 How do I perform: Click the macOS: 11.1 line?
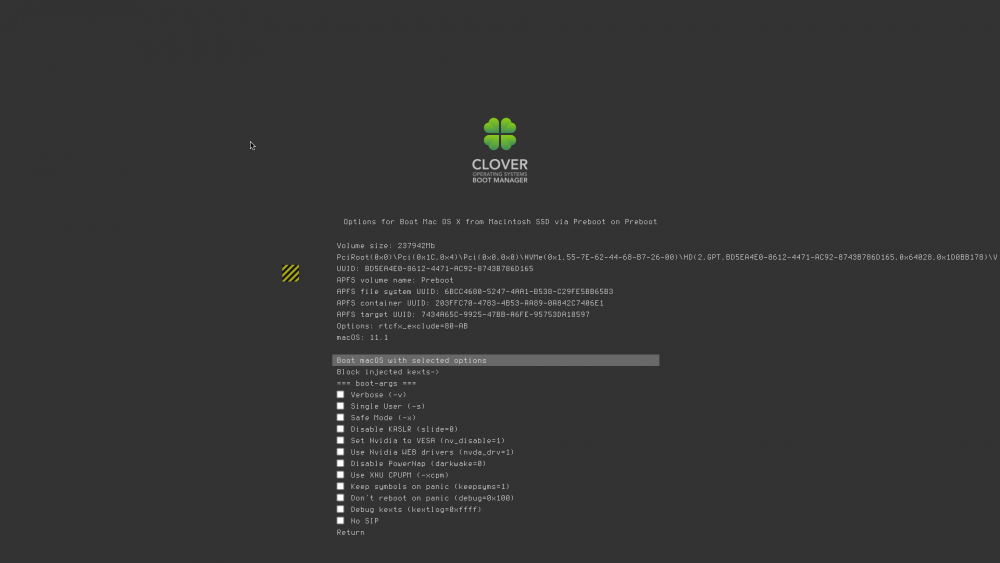[362, 337]
